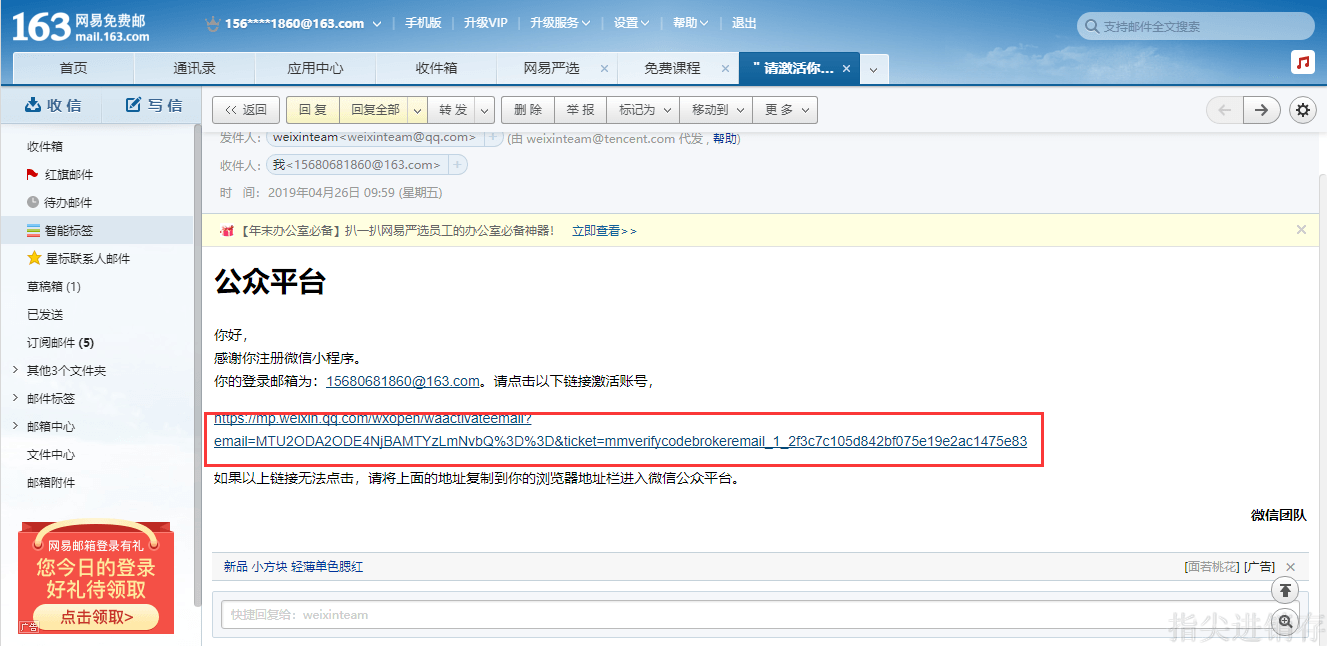
Task: Open 邮箱附件 in sidebar
Action: [51, 482]
